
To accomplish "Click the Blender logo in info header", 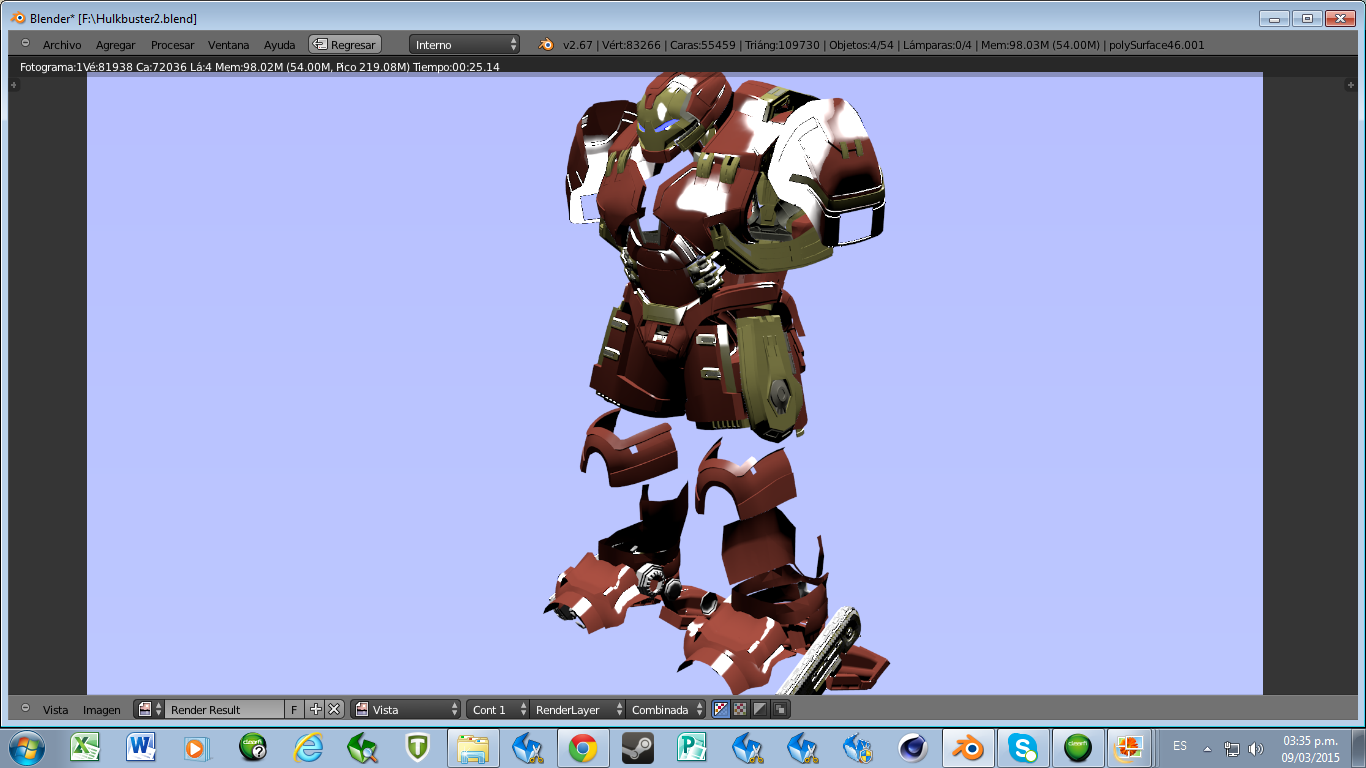I will pyautogui.click(x=547, y=44).
